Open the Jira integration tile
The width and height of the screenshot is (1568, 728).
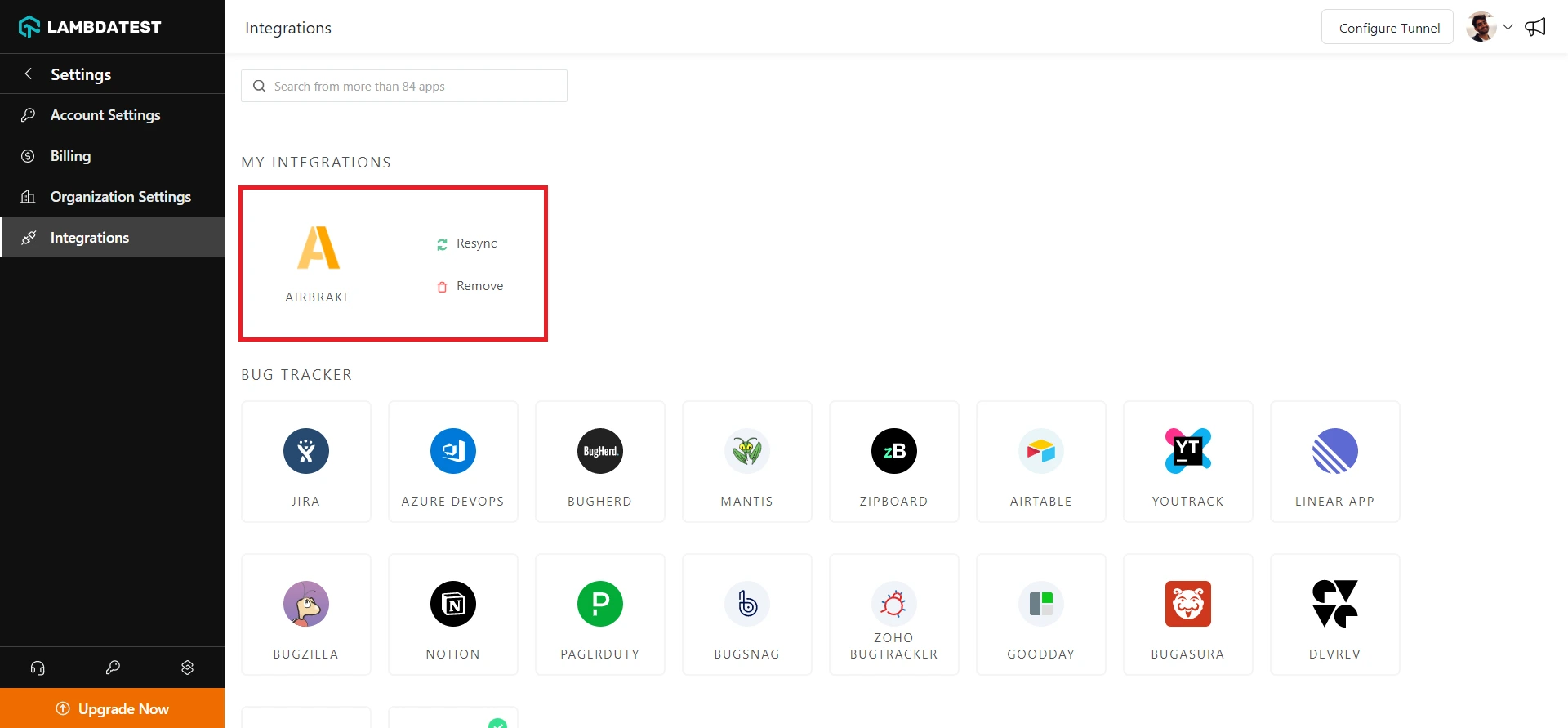(306, 462)
